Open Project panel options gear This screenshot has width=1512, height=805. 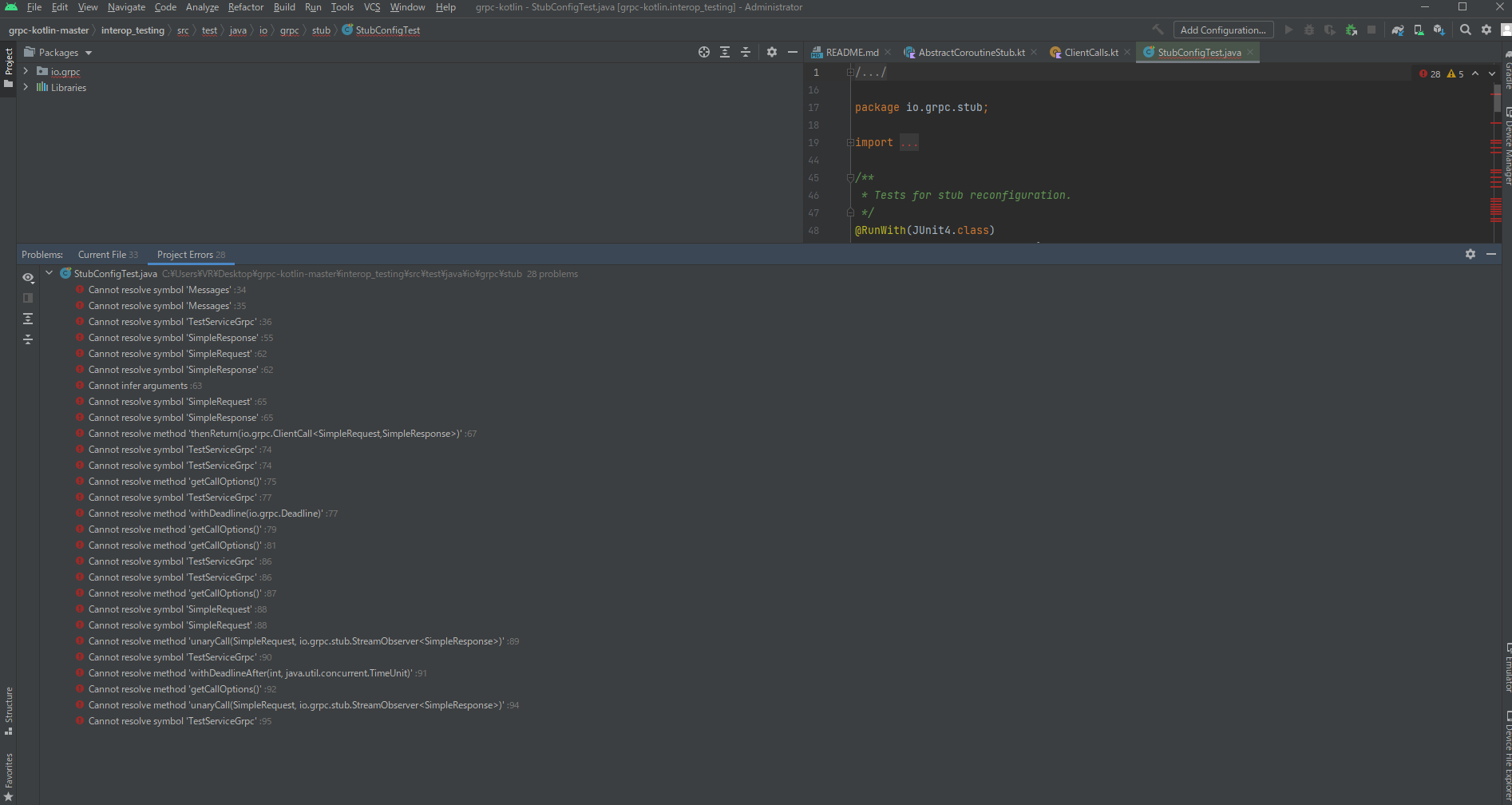(772, 52)
